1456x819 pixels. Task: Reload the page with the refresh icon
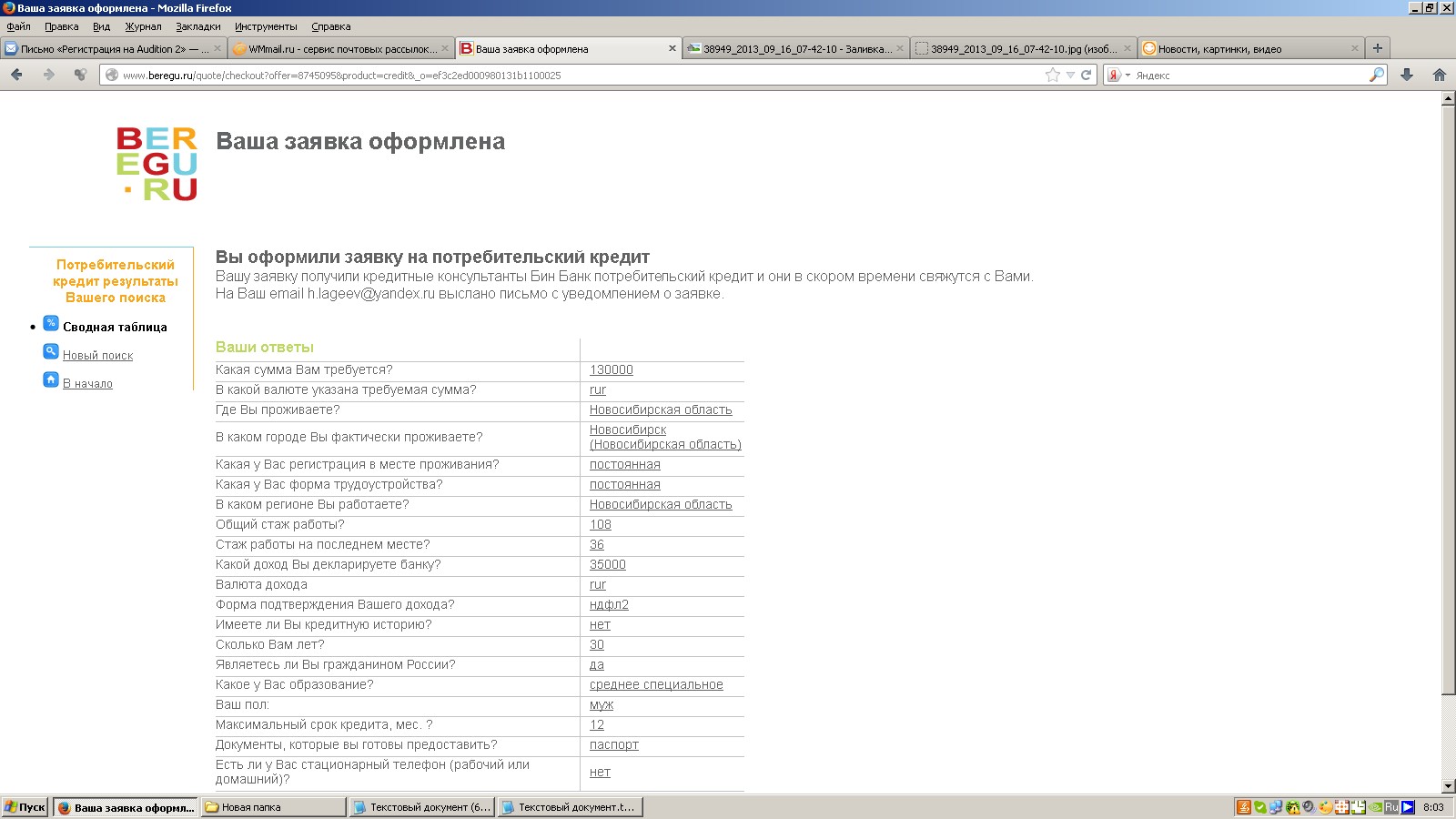pyautogui.click(x=1086, y=75)
